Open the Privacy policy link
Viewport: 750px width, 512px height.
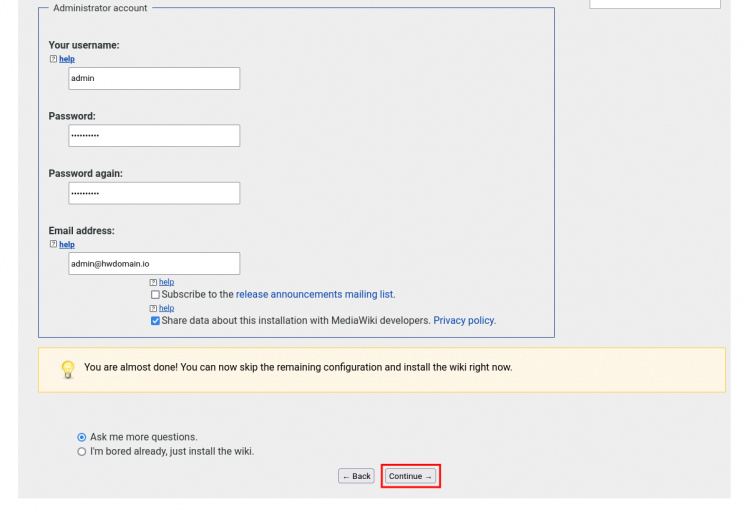pyautogui.click(x=463, y=321)
